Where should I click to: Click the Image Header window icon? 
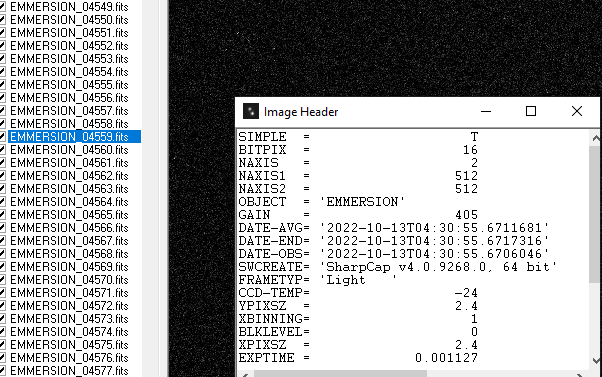(251, 111)
